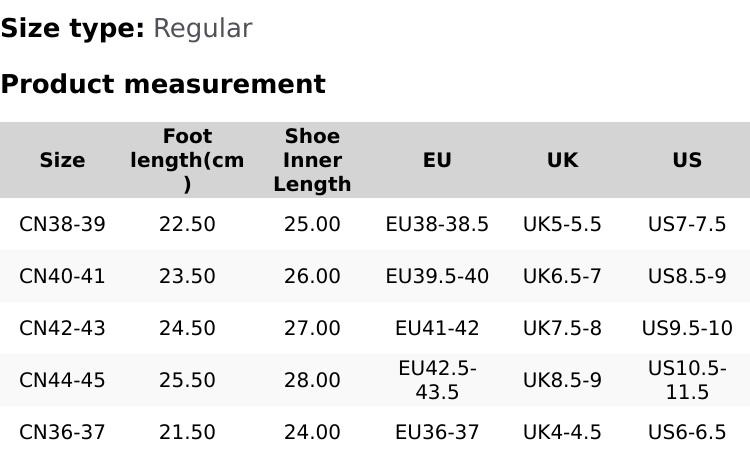Select the CN38-39 size cell
This screenshot has height=458, width=750.
[62, 224]
